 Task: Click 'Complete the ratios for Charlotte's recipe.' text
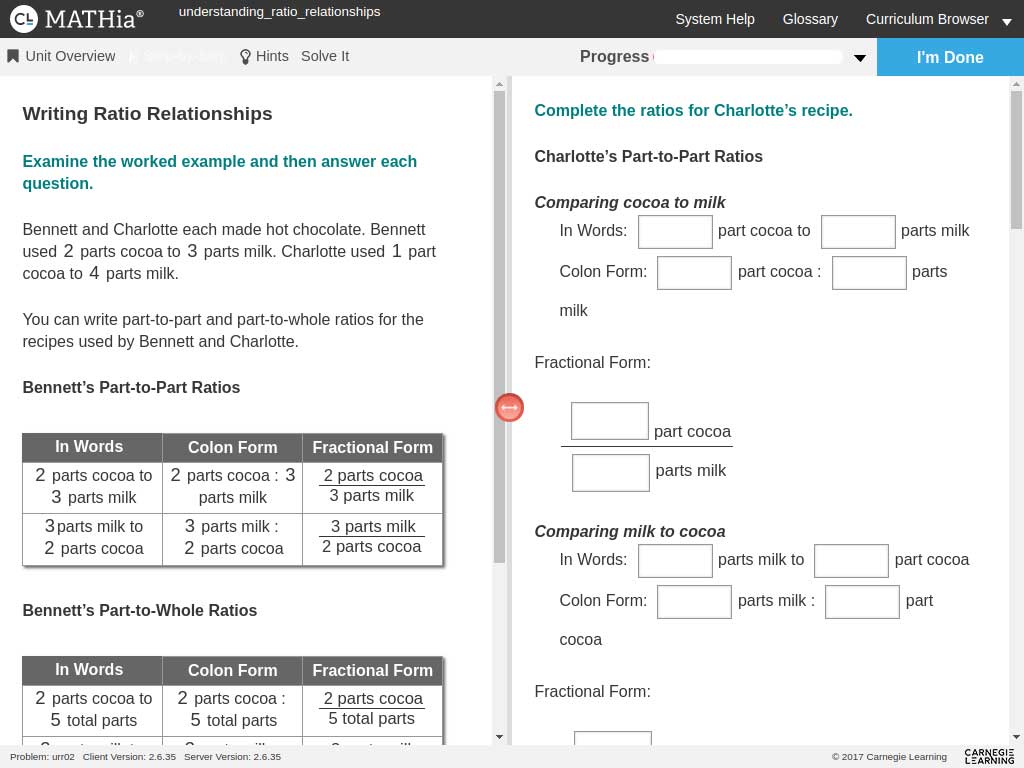(x=693, y=110)
